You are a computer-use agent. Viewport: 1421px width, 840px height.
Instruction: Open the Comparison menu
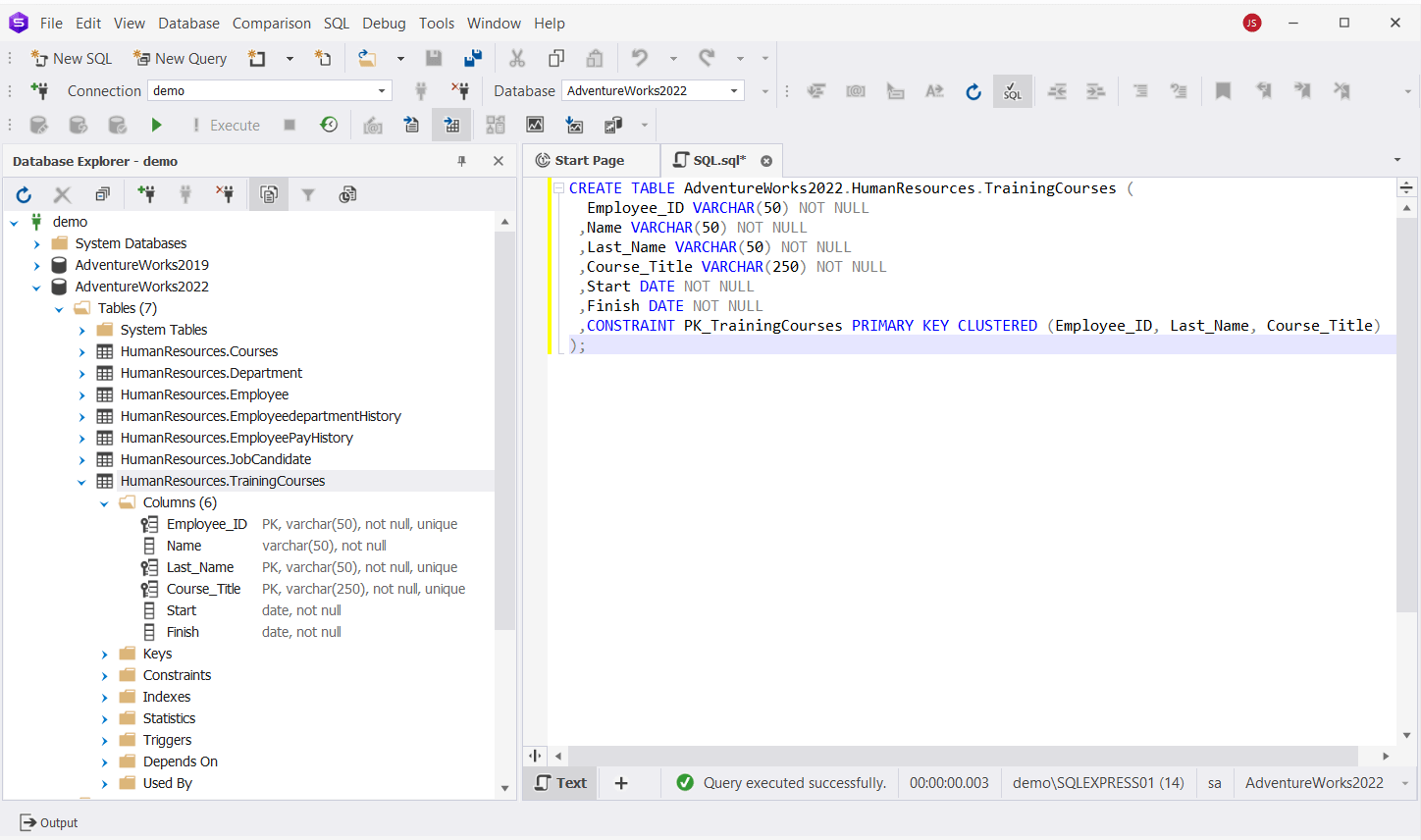(271, 23)
